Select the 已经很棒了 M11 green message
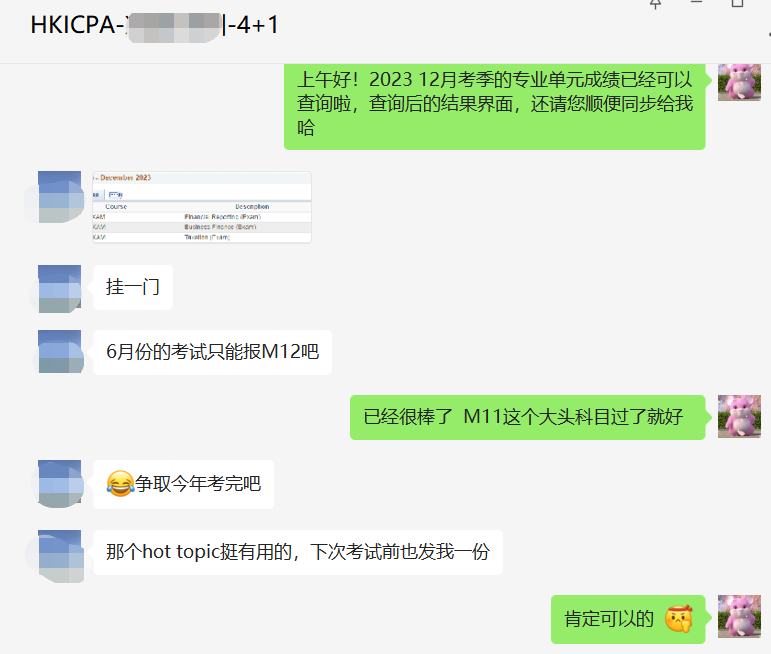771x654 pixels. (x=528, y=417)
